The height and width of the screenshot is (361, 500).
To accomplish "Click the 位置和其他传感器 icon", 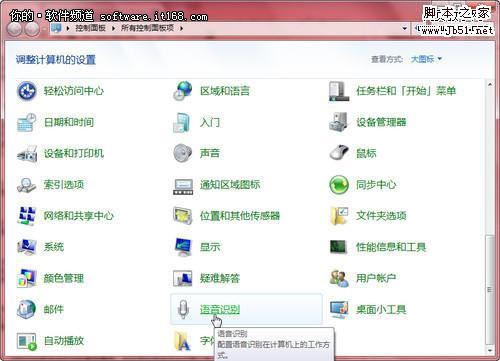I will tap(183, 216).
